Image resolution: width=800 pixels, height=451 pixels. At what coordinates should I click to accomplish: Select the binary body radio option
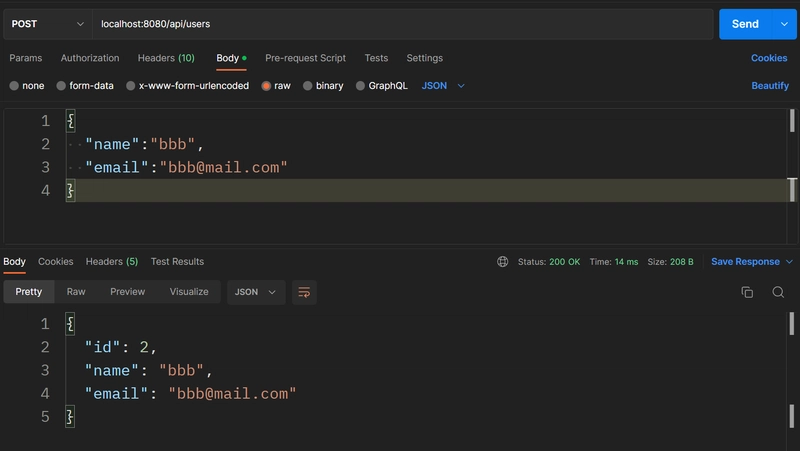click(307, 86)
